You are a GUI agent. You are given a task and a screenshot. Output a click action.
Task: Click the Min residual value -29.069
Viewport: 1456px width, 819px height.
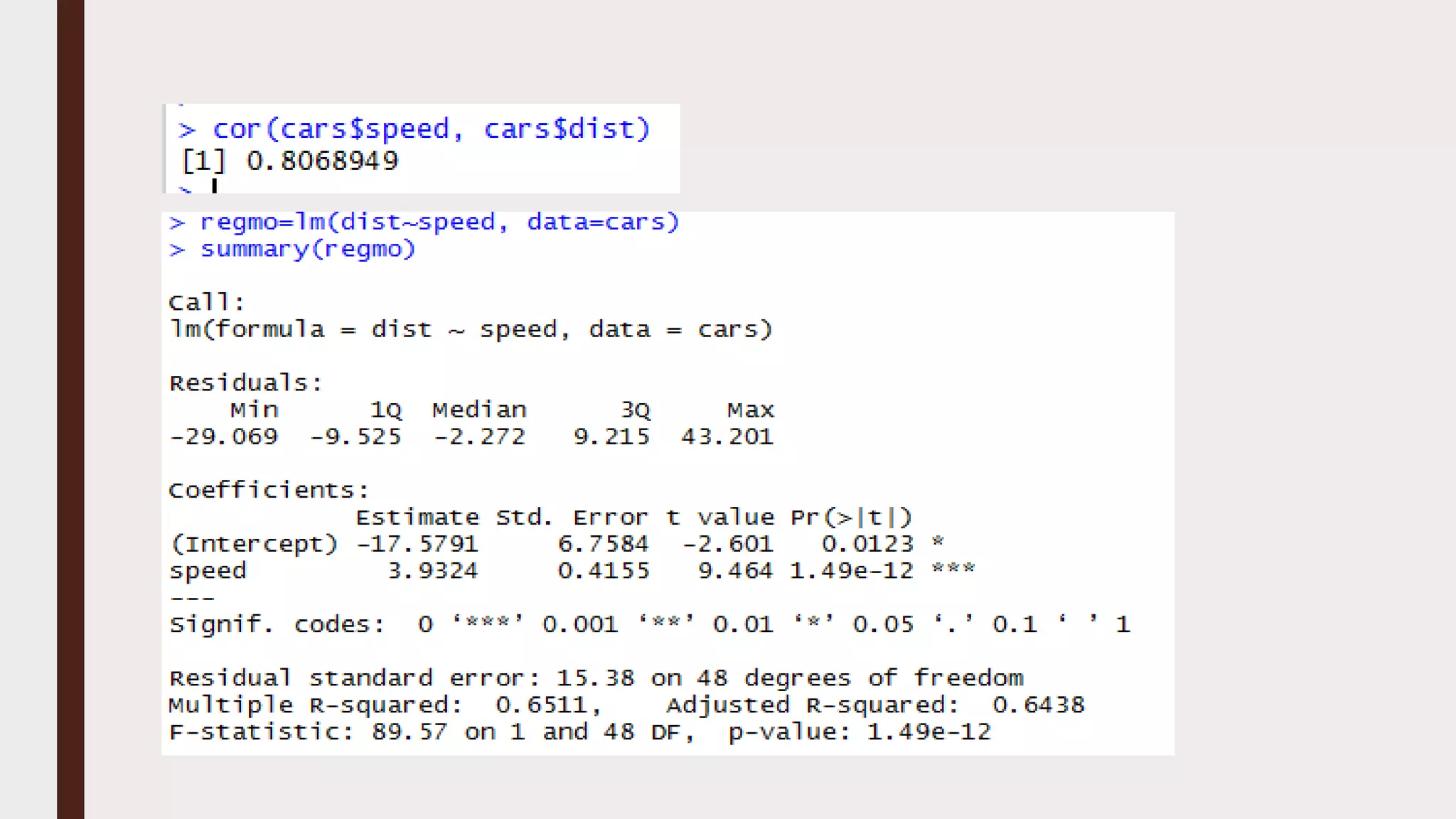223,437
